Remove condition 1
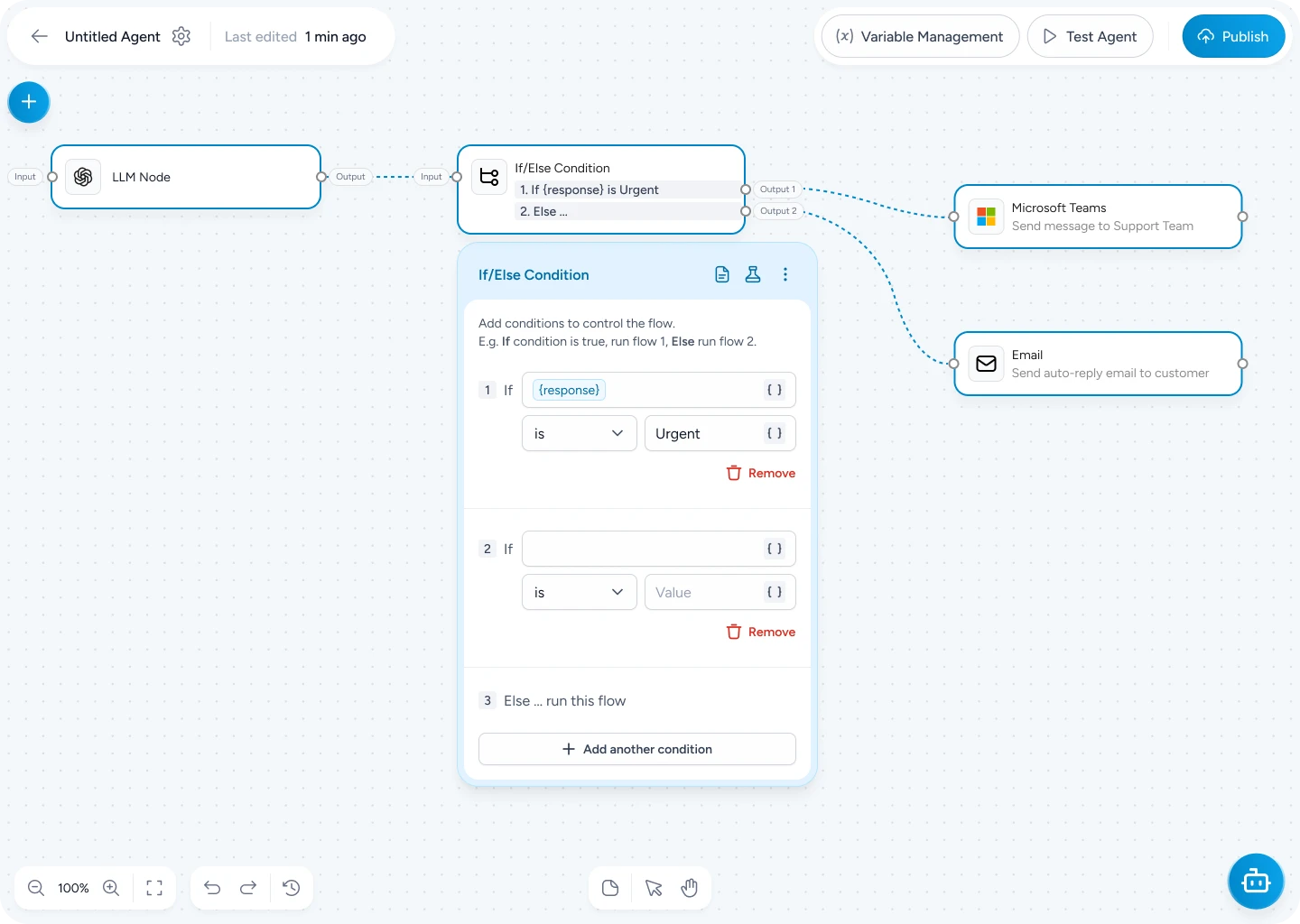1300x924 pixels. pos(761,473)
